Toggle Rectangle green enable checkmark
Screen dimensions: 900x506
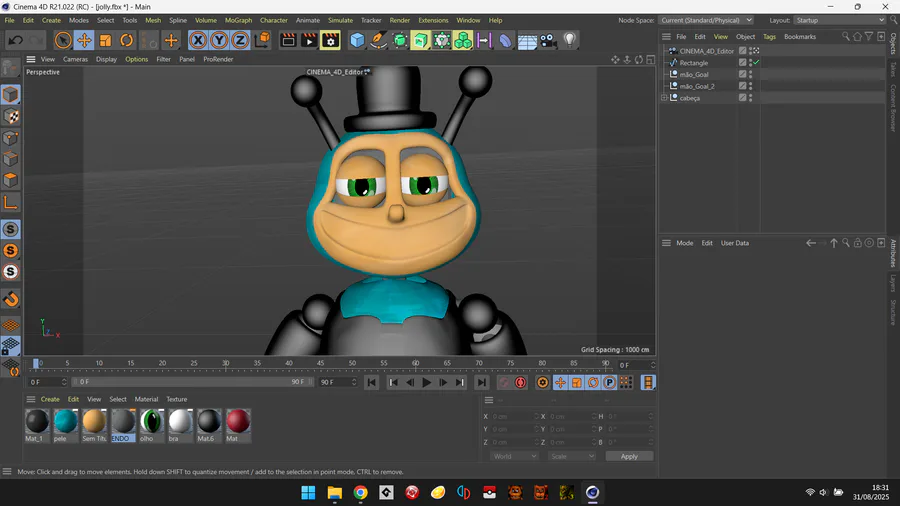[x=757, y=63]
